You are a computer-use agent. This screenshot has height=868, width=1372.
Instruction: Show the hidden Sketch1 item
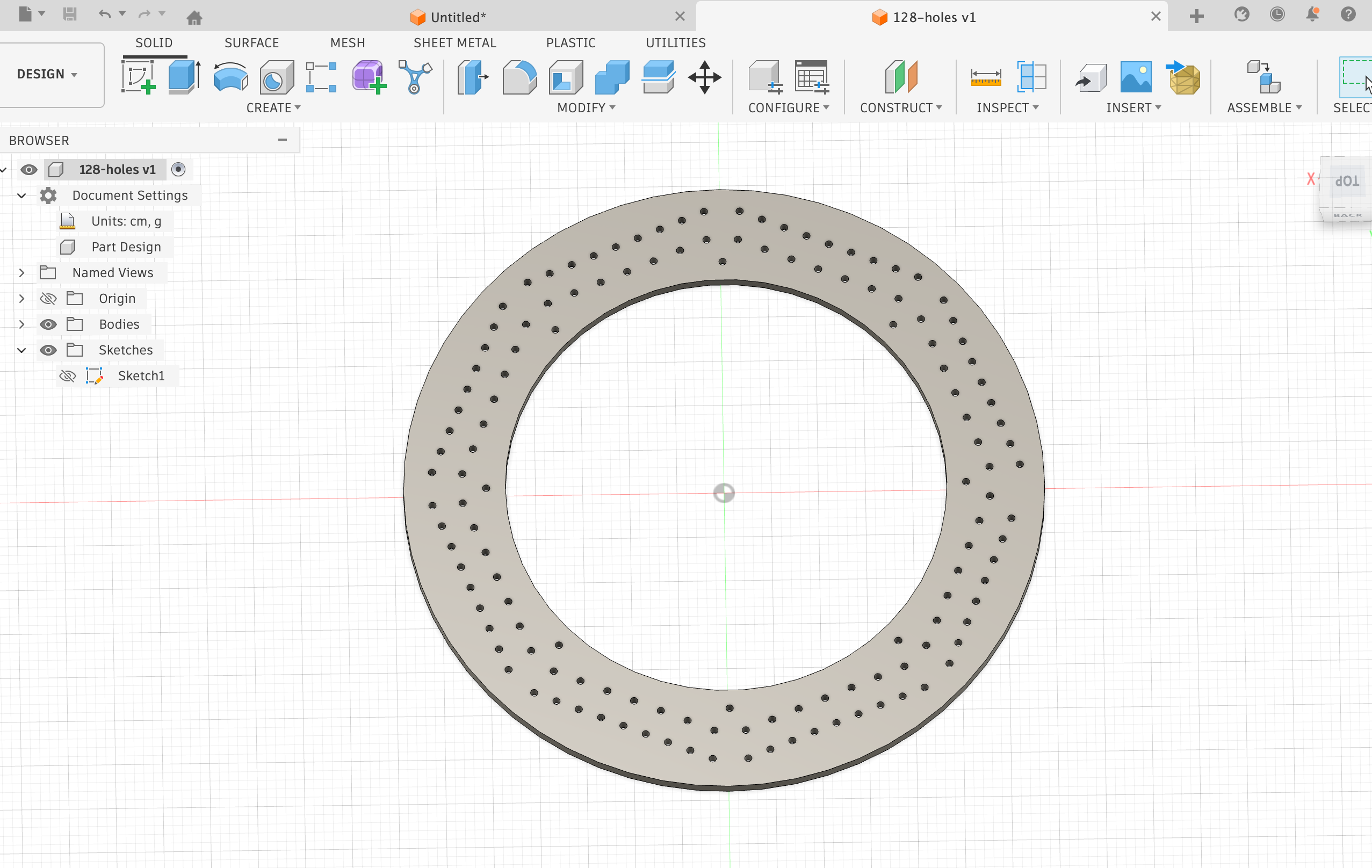pos(68,376)
